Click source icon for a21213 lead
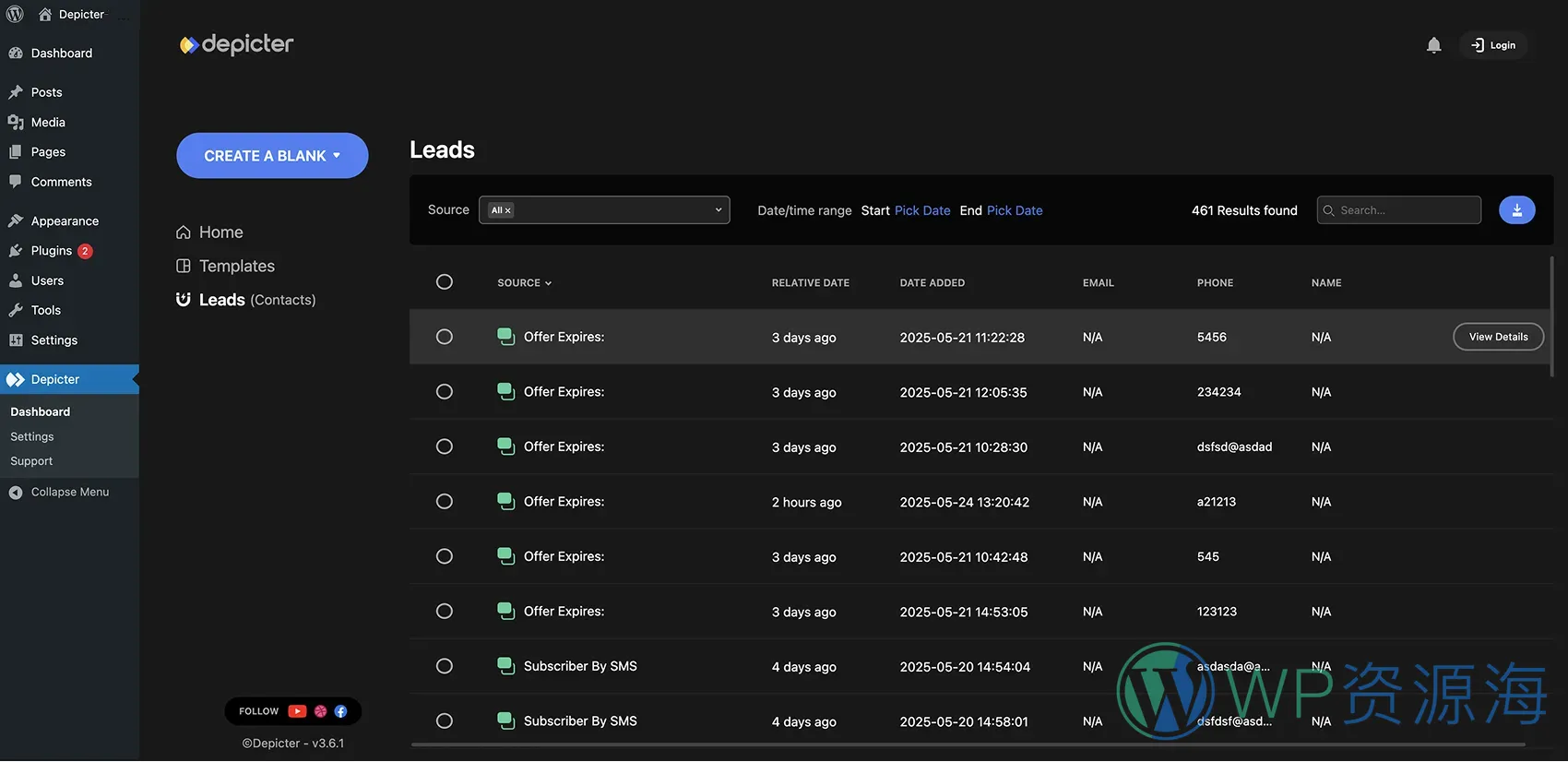The height and width of the screenshot is (762, 1568). [x=505, y=502]
